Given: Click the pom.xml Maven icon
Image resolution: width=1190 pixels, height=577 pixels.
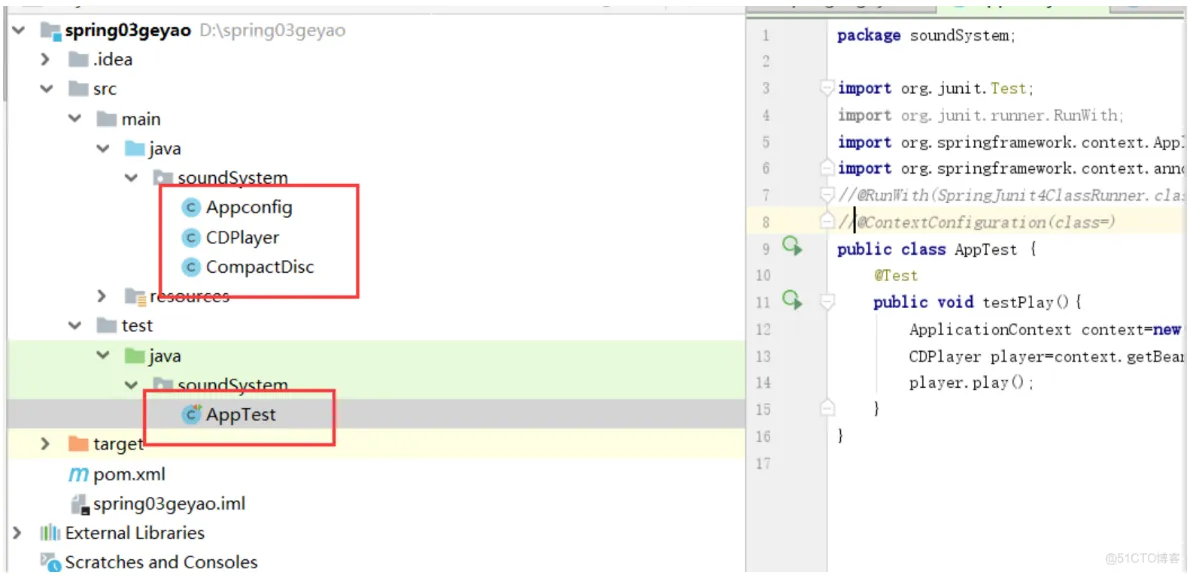Looking at the screenshot, I should (78, 475).
